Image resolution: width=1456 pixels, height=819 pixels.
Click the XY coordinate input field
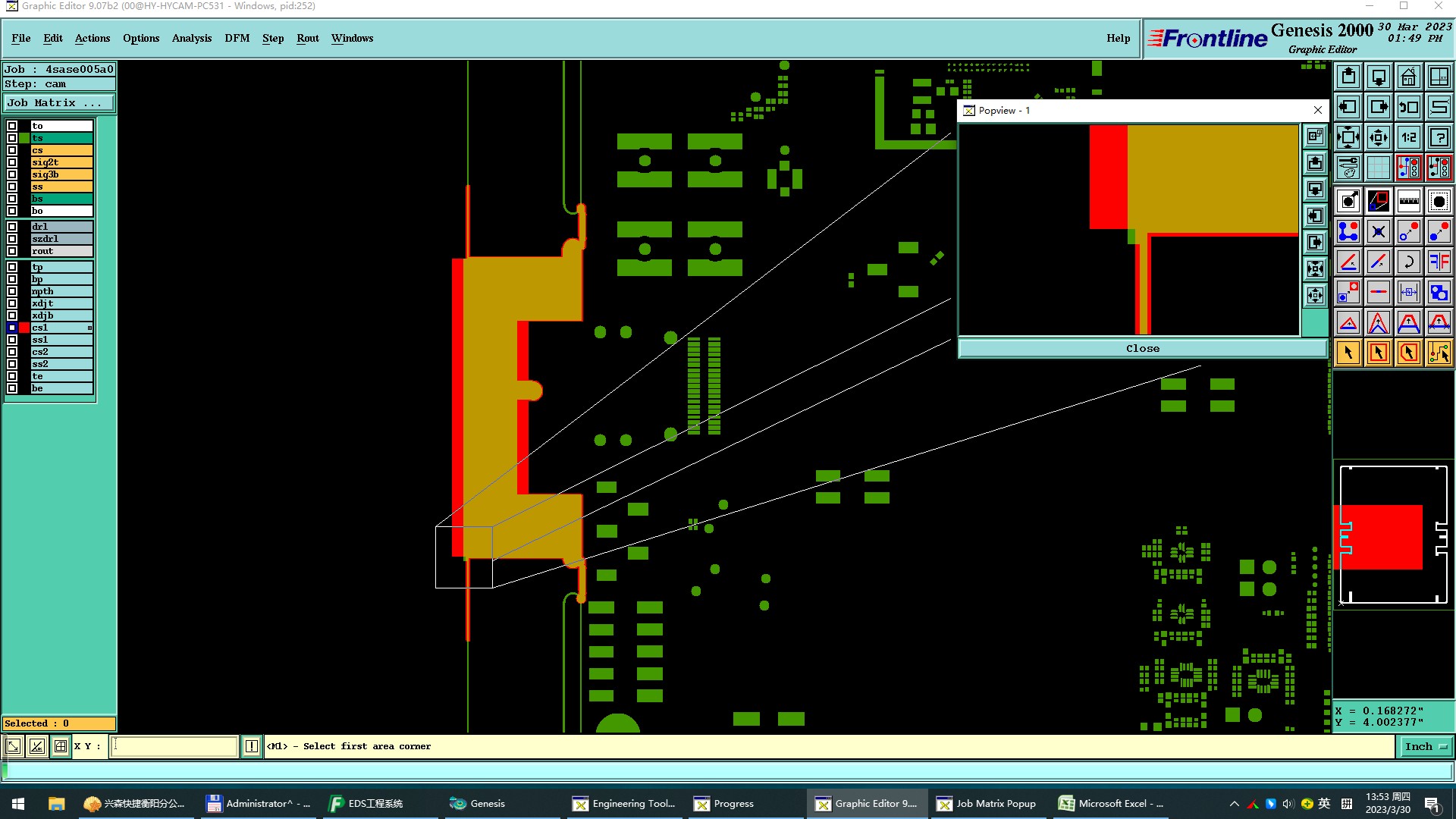pyautogui.click(x=174, y=746)
